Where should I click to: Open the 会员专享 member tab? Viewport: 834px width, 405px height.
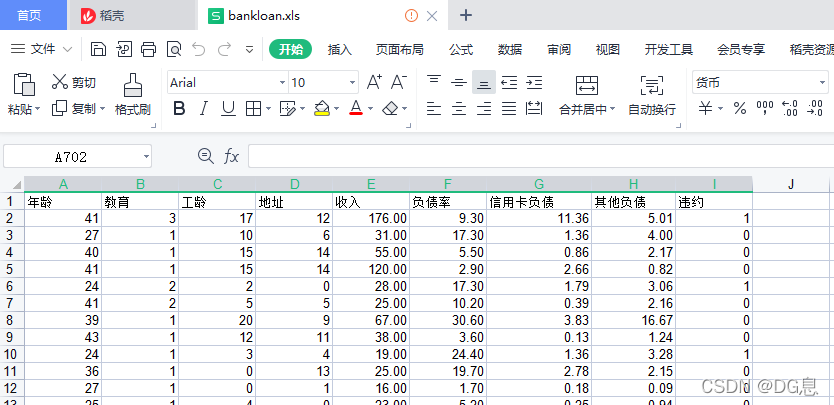click(741, 50)
